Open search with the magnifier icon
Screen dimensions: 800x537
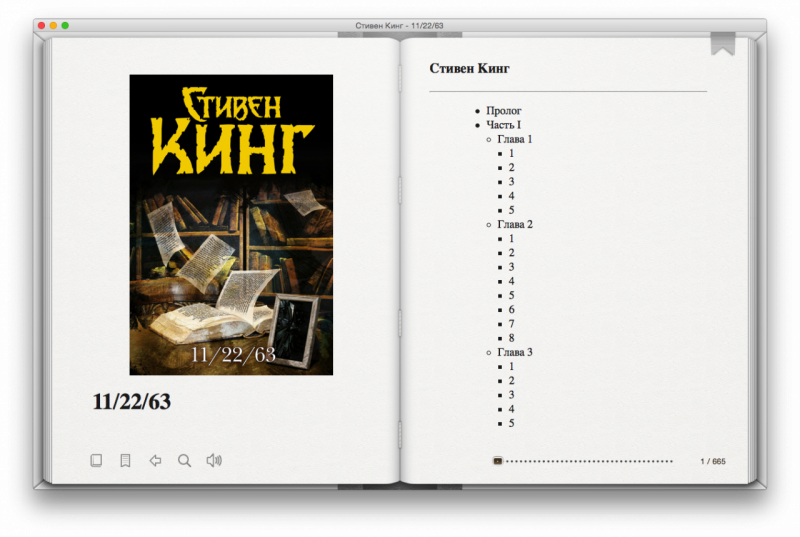point(185,461)
